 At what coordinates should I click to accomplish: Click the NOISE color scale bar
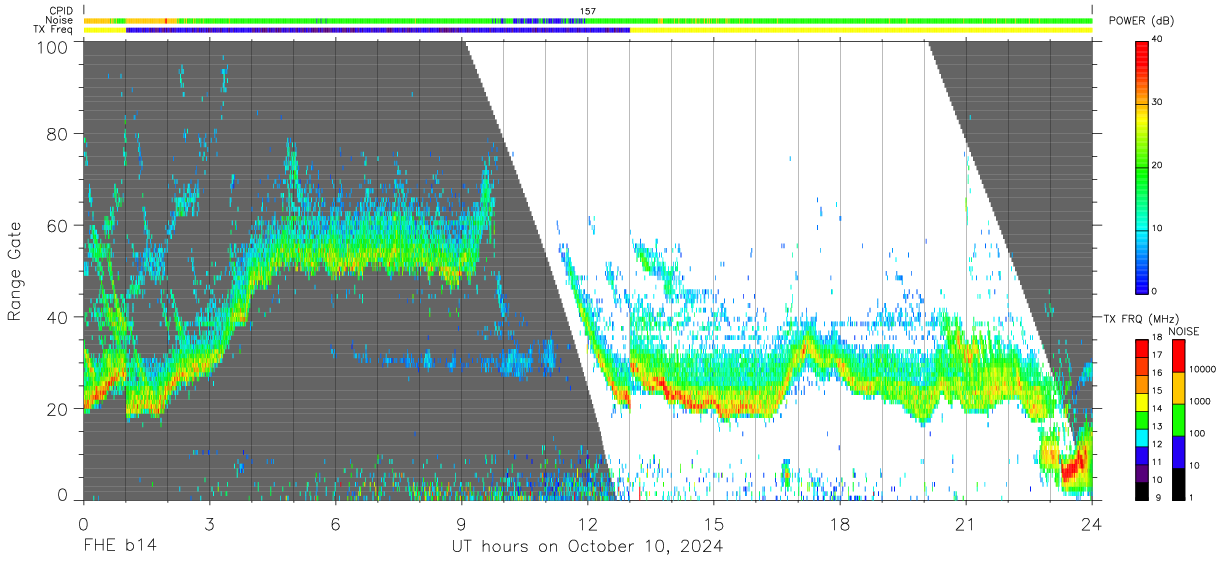tap(1178, 419)
